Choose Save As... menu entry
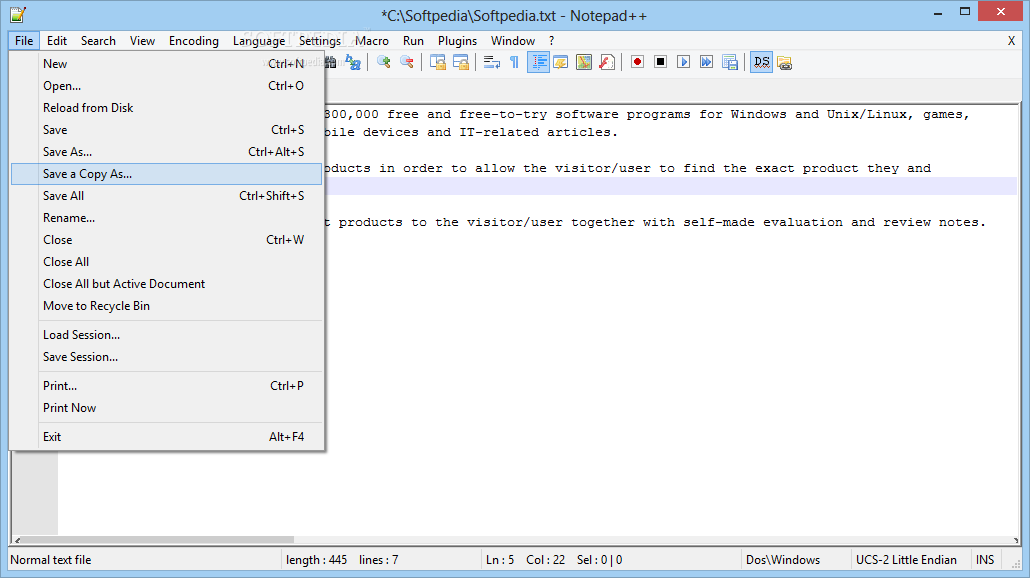This screenshot has width=1030, height=578. [x=167, y=152]
